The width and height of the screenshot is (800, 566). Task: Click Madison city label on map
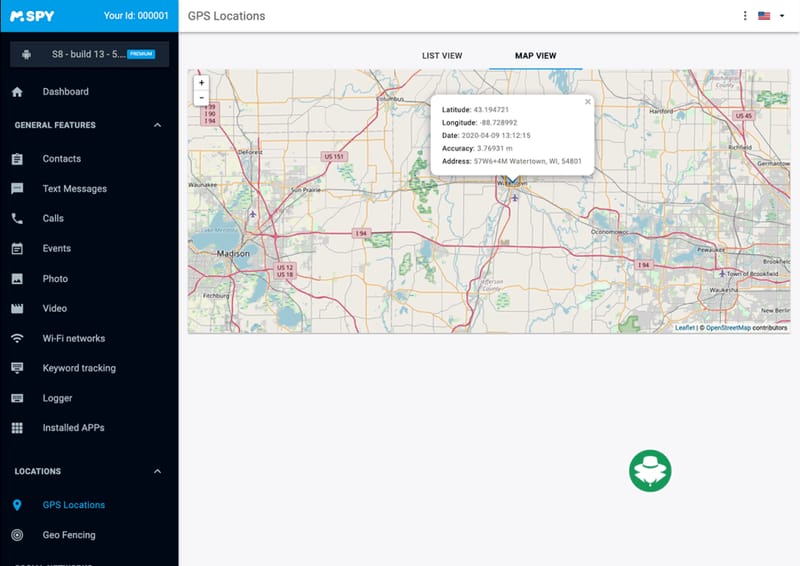[x=233, y=253]
